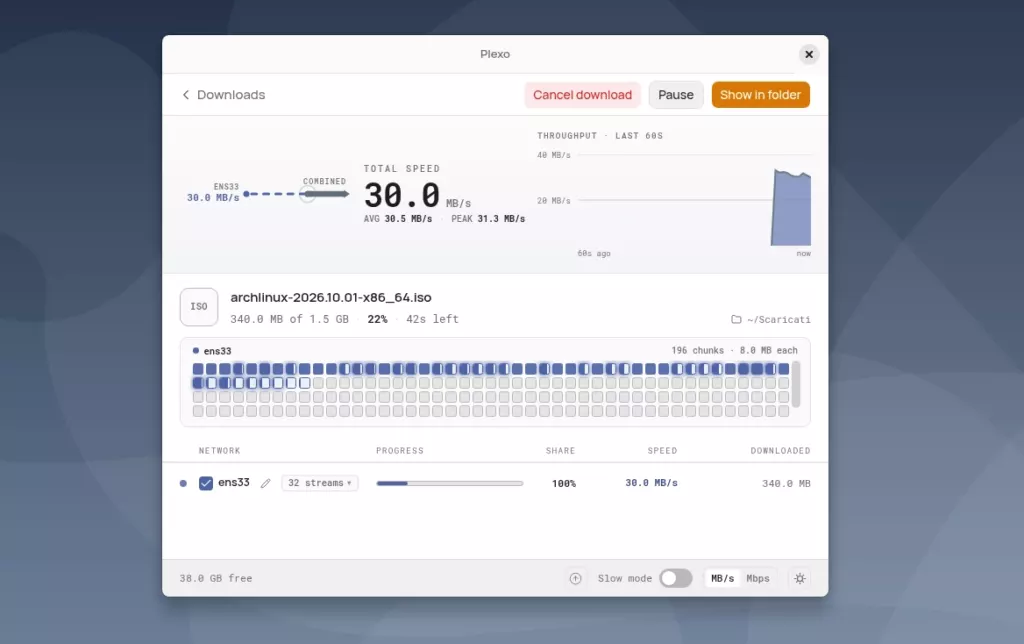
Task: Click the folder icon beside ~/Scaricati
Action: click(x=736, y=319)
